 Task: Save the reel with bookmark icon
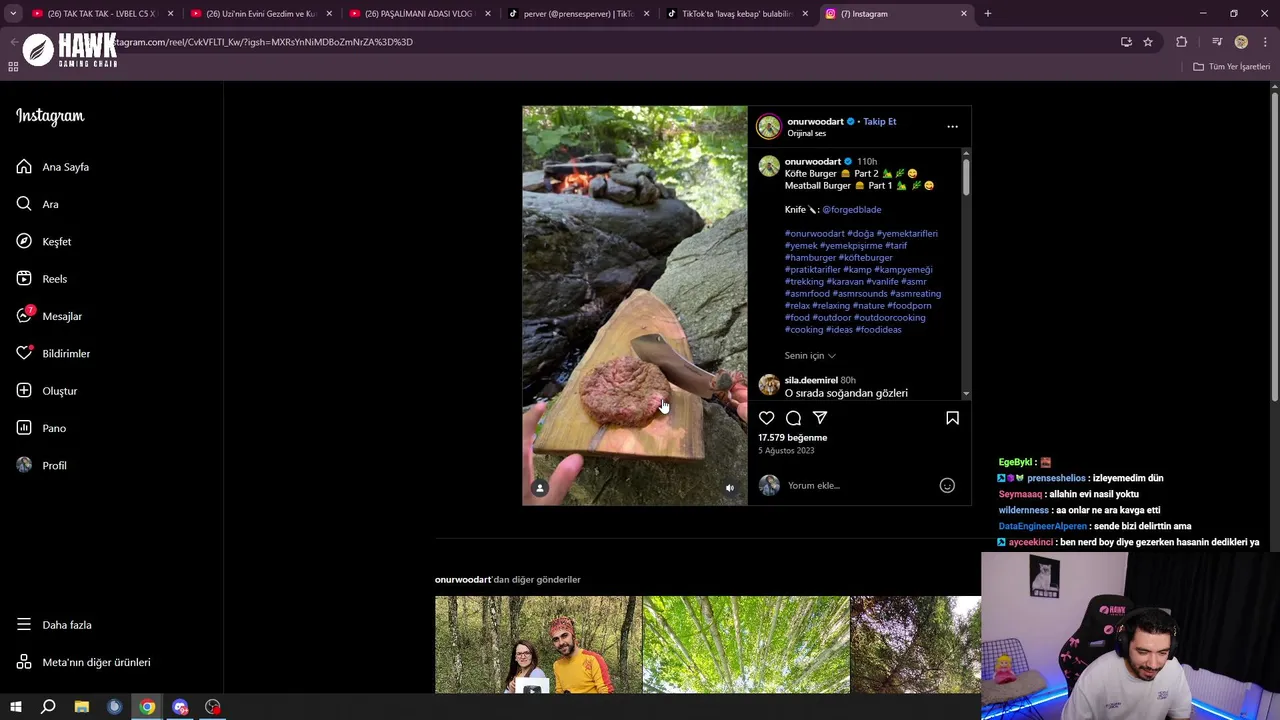[x=952, y=418]
